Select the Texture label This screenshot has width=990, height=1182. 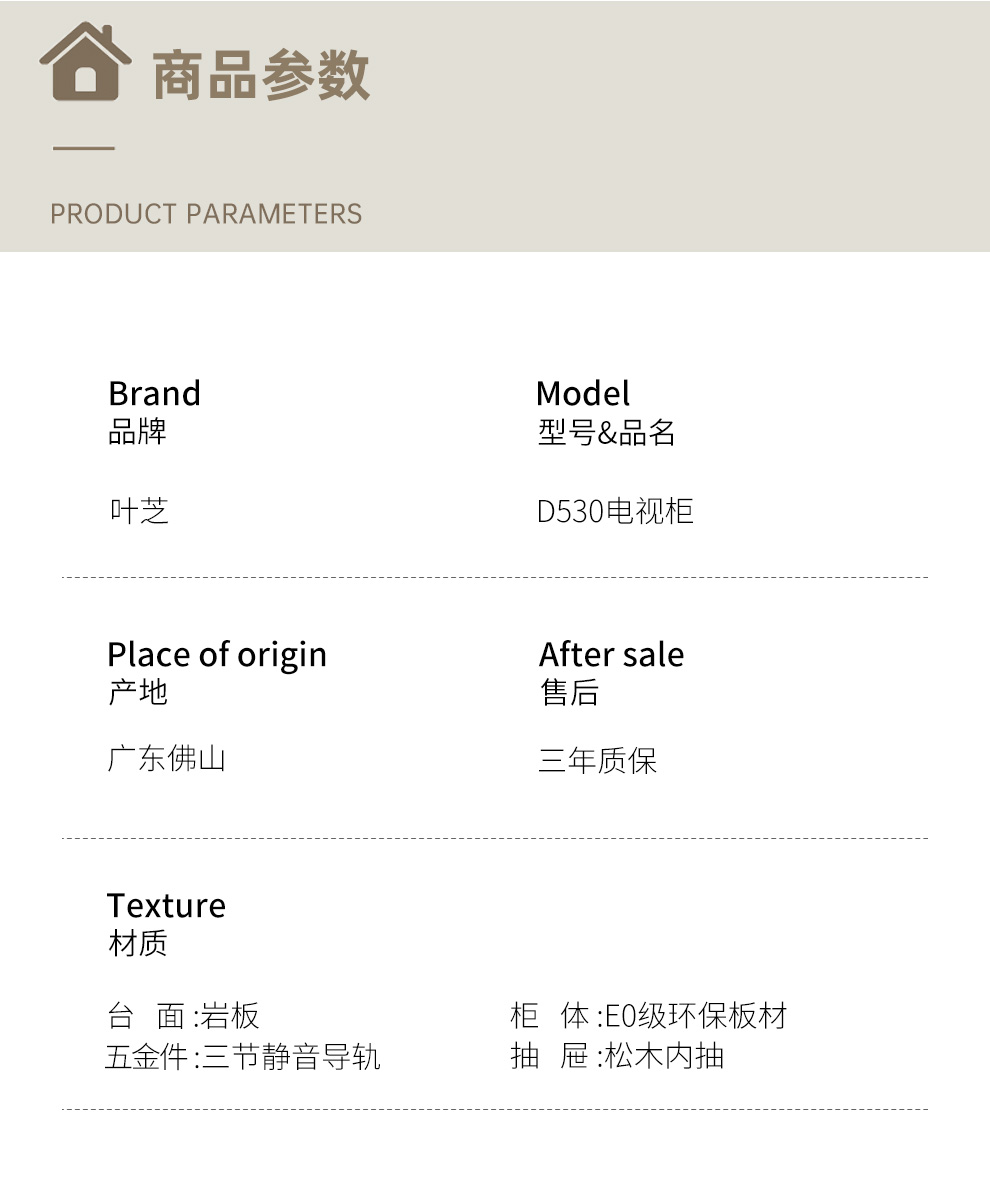[x=166, y=905]
